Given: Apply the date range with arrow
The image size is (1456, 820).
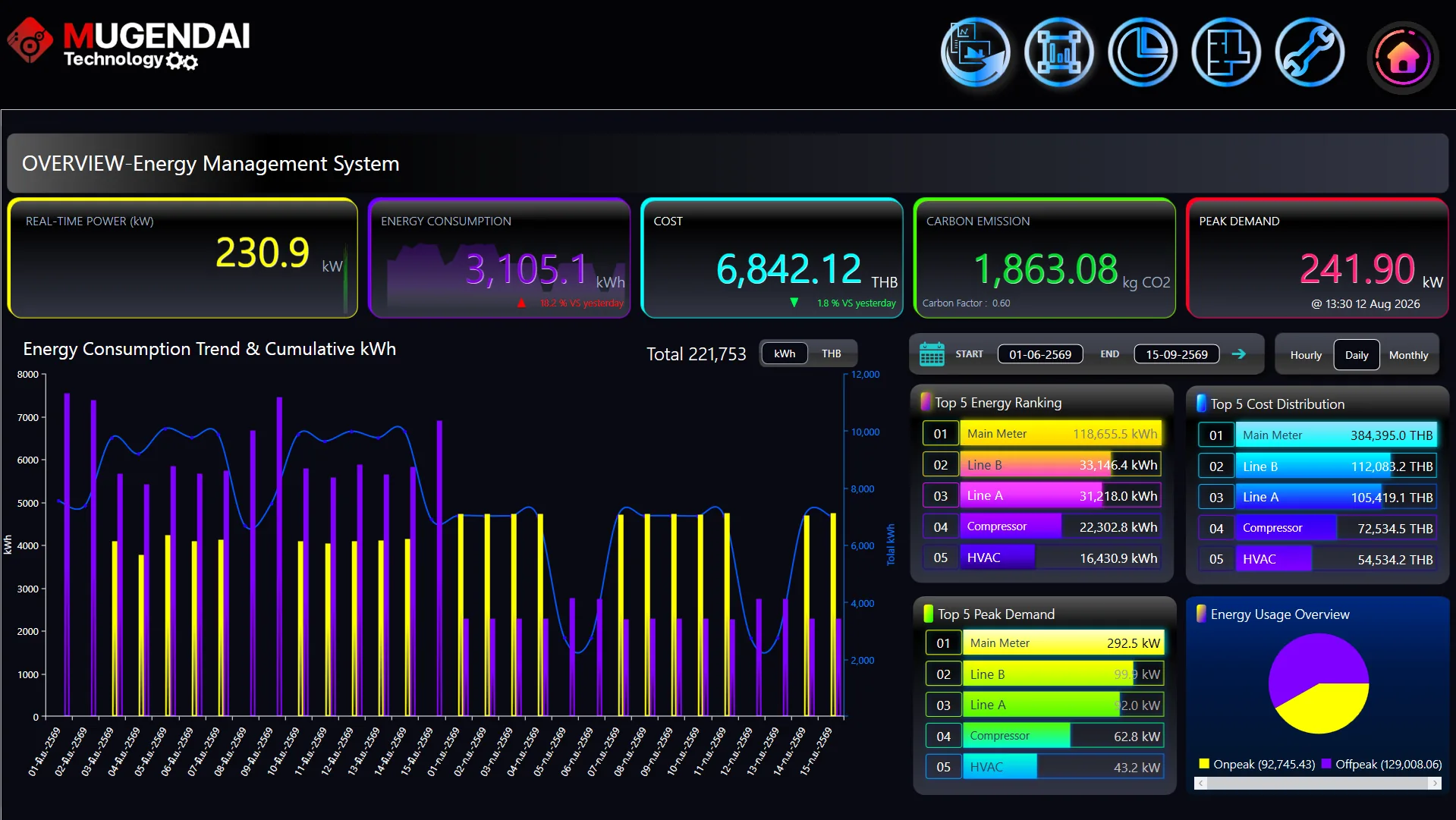Looking at the screenshot, I should 1238,354.
